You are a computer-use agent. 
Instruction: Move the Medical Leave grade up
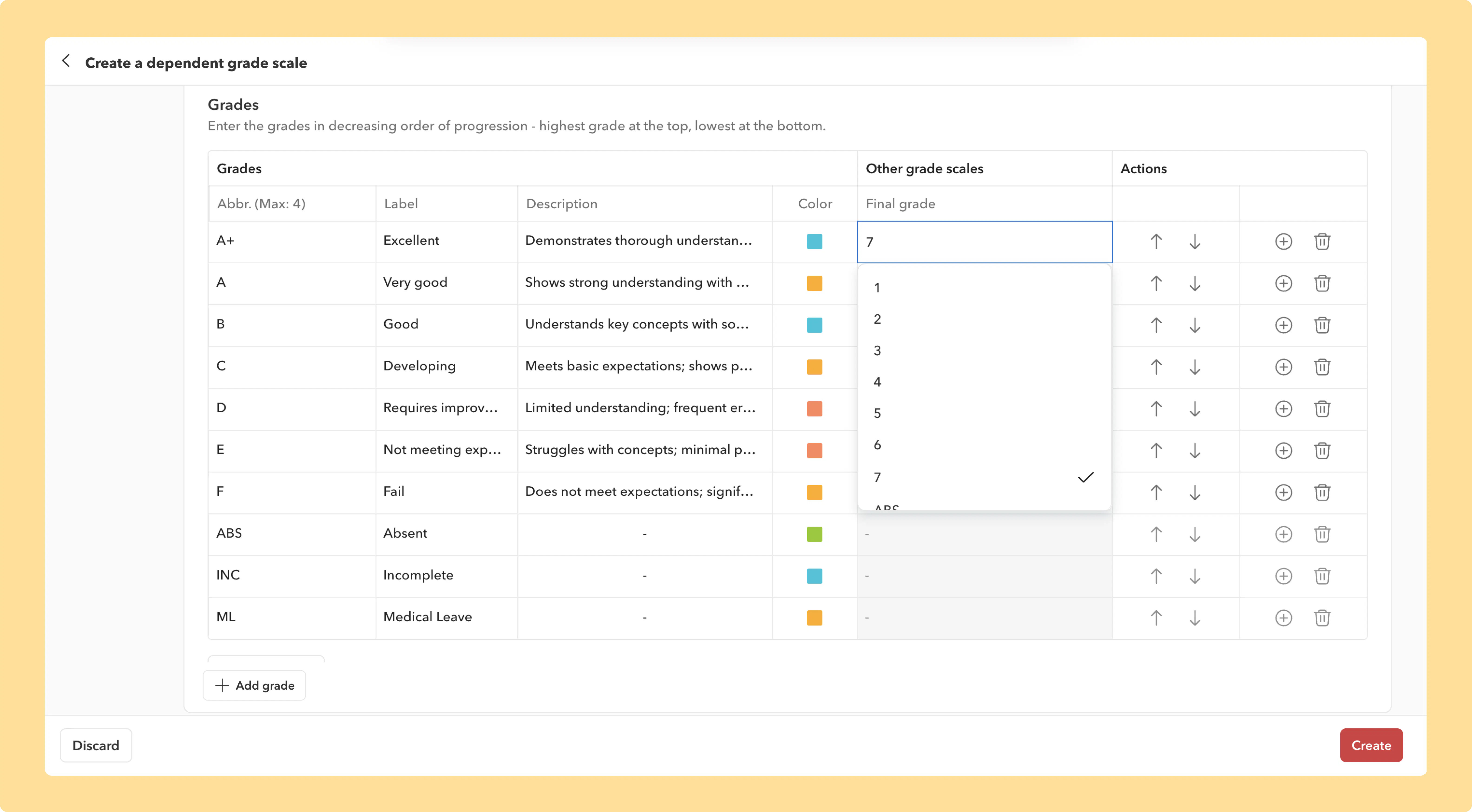pos(1156,618)
